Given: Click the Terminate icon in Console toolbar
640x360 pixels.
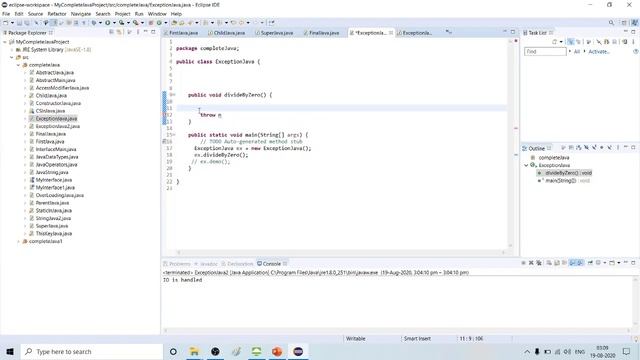Looking at the screenshot, I should click(x=523, y=263).
